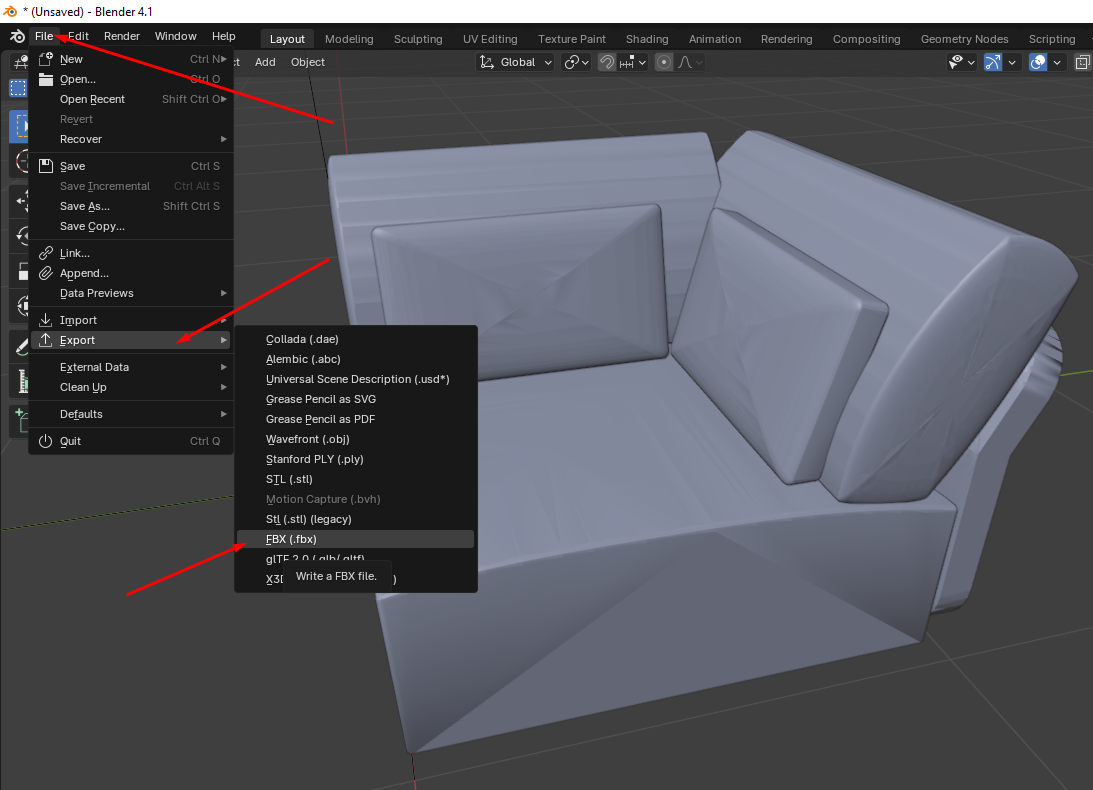Select Wavefront (.obj) from Export submenu
Image resolution: width=1093 pixels, height=790 pixels.
307,439
